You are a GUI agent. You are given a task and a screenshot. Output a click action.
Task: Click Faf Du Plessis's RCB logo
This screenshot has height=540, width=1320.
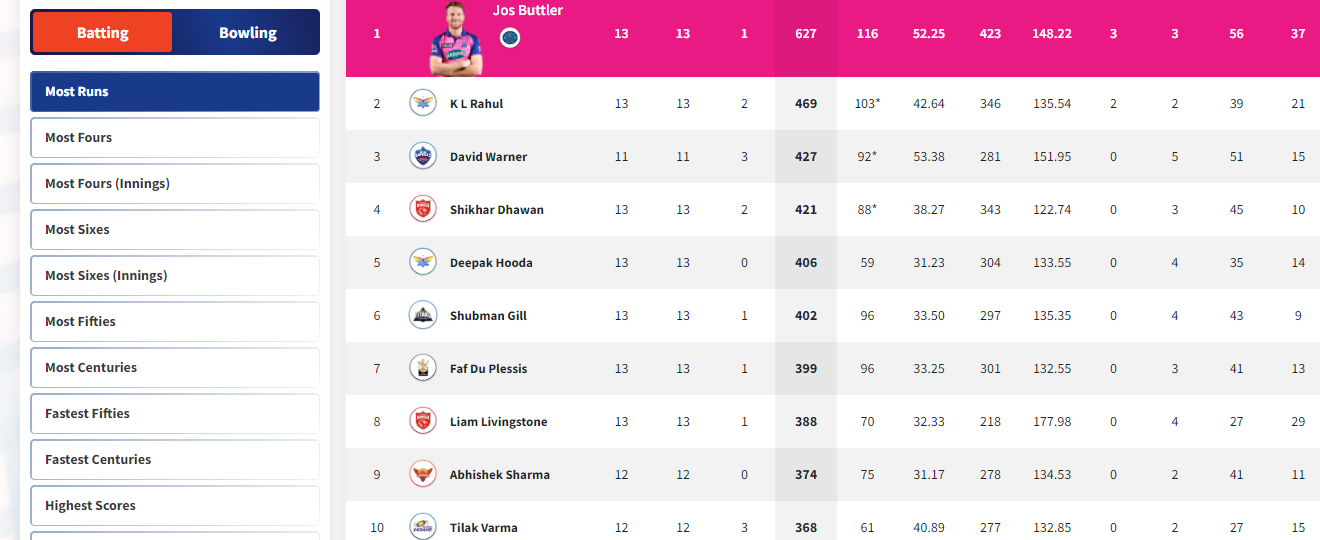(x=423, y=368)
